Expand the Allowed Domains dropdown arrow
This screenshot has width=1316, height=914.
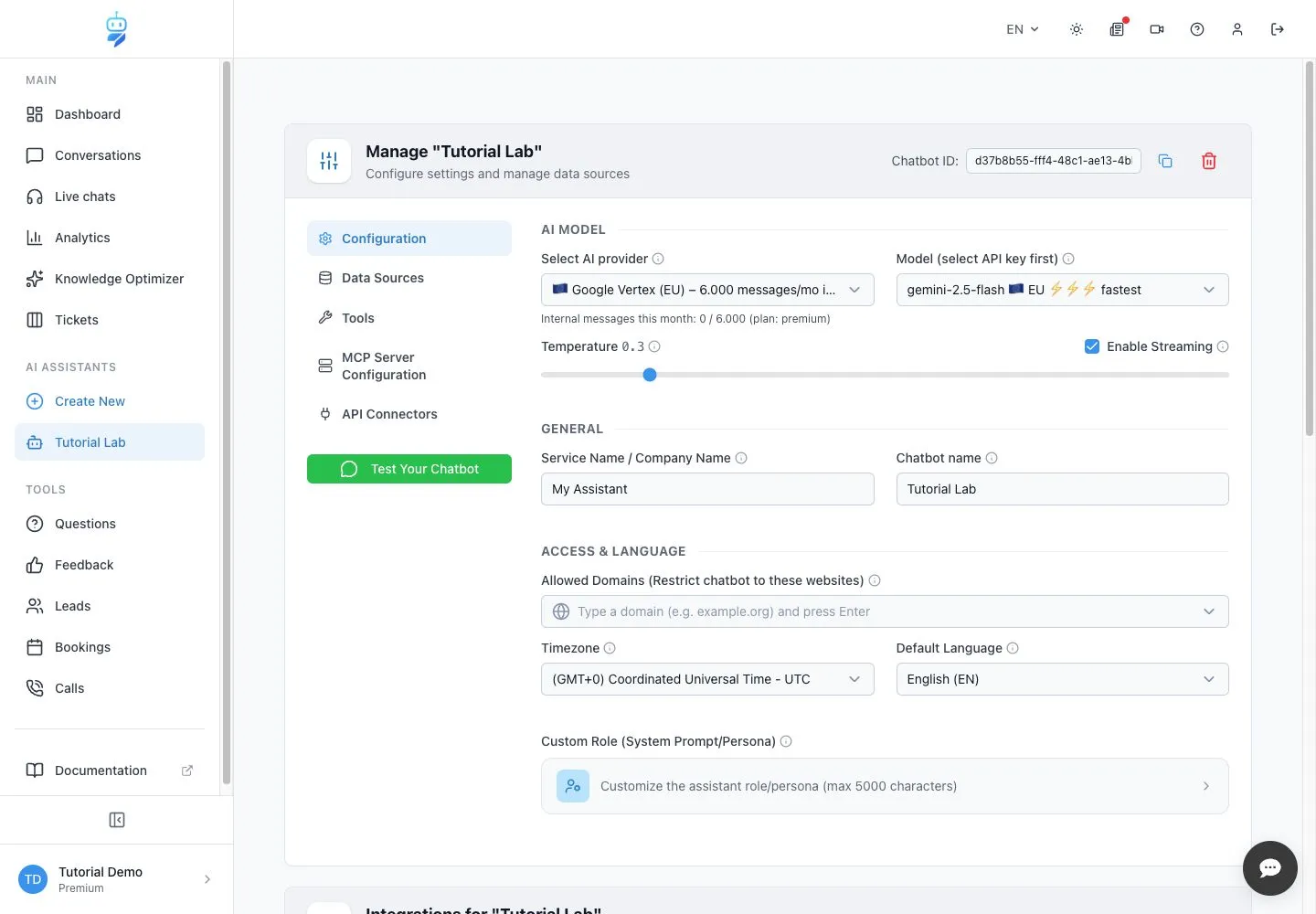(x=1209, y=611)
